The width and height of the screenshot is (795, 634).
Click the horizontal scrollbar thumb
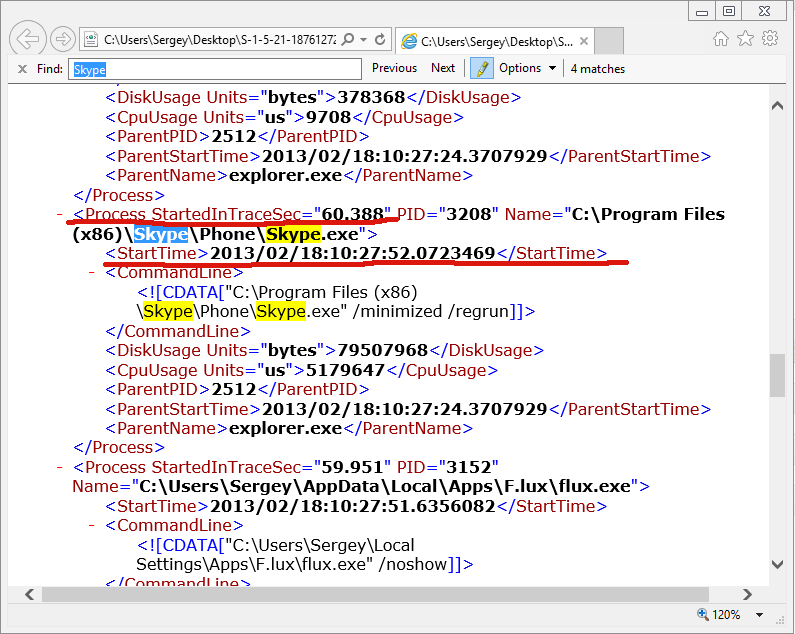[375, 594]
